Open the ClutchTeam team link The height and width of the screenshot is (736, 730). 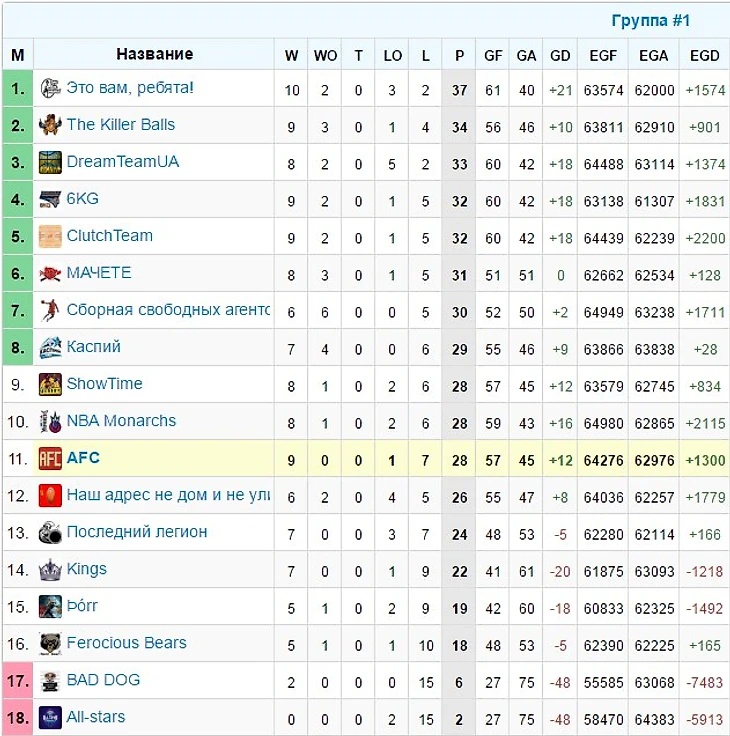(x=109, y=236)
